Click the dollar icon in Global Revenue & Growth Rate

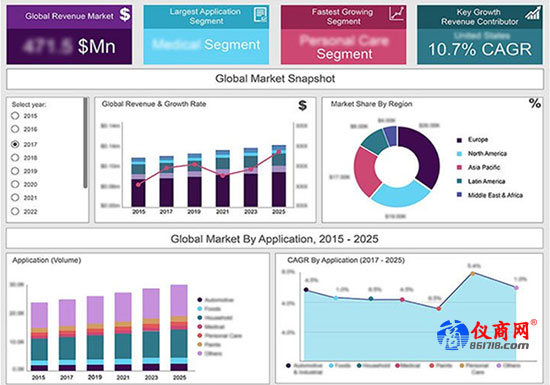tap(302, 105)
